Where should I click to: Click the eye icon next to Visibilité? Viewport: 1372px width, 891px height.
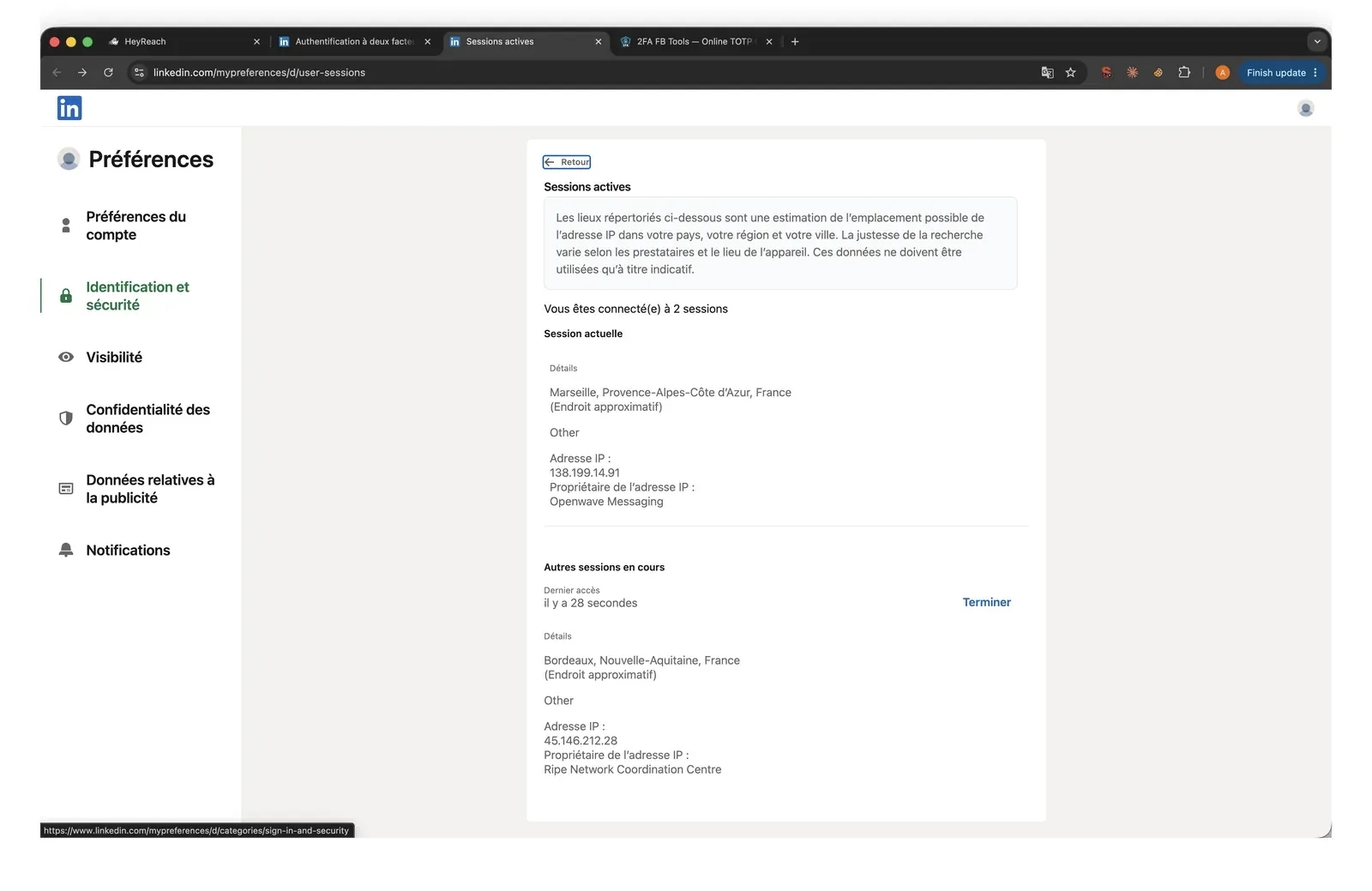[66, 357]
